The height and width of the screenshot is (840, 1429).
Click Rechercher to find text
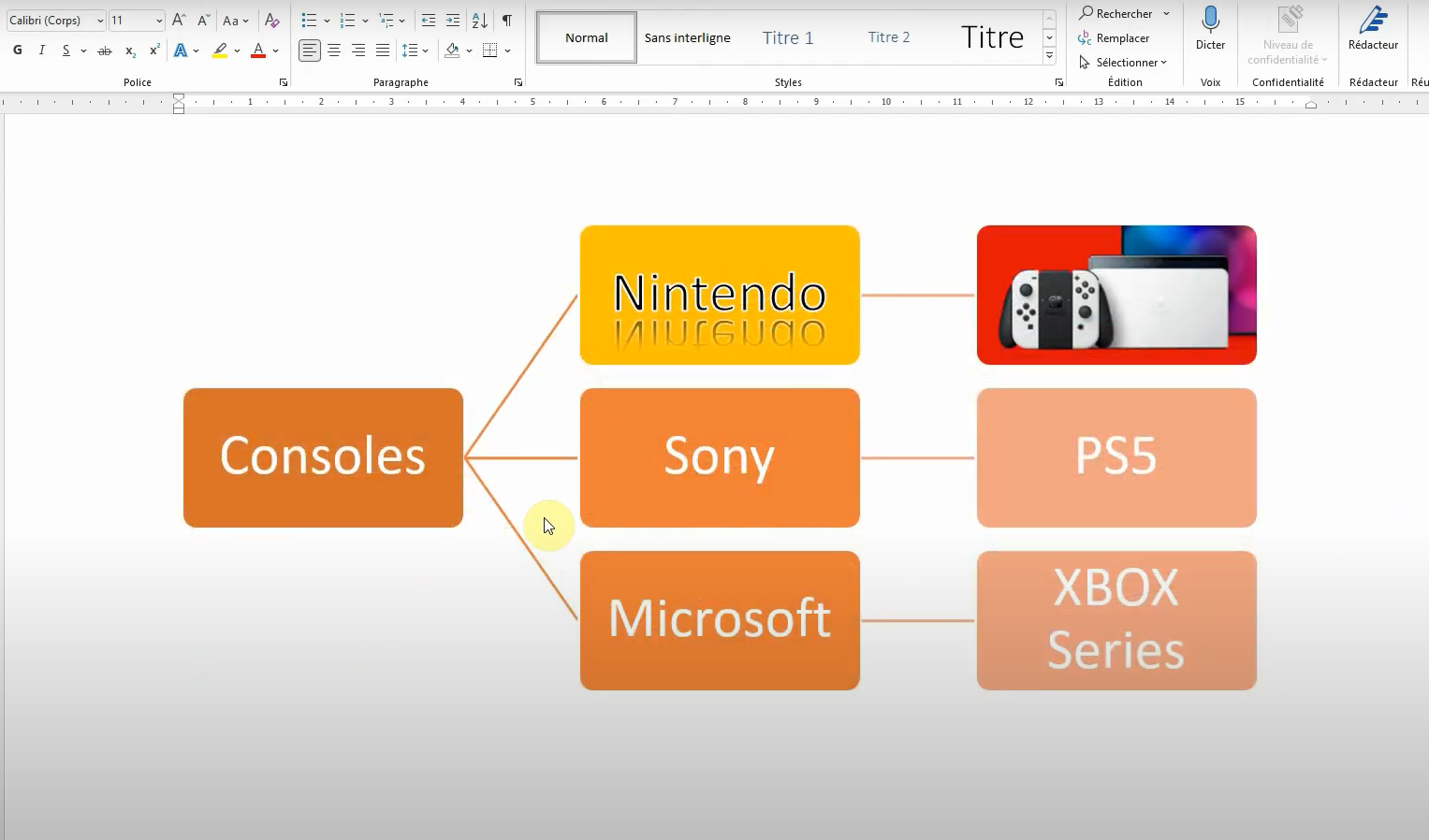pos(1115,13)
